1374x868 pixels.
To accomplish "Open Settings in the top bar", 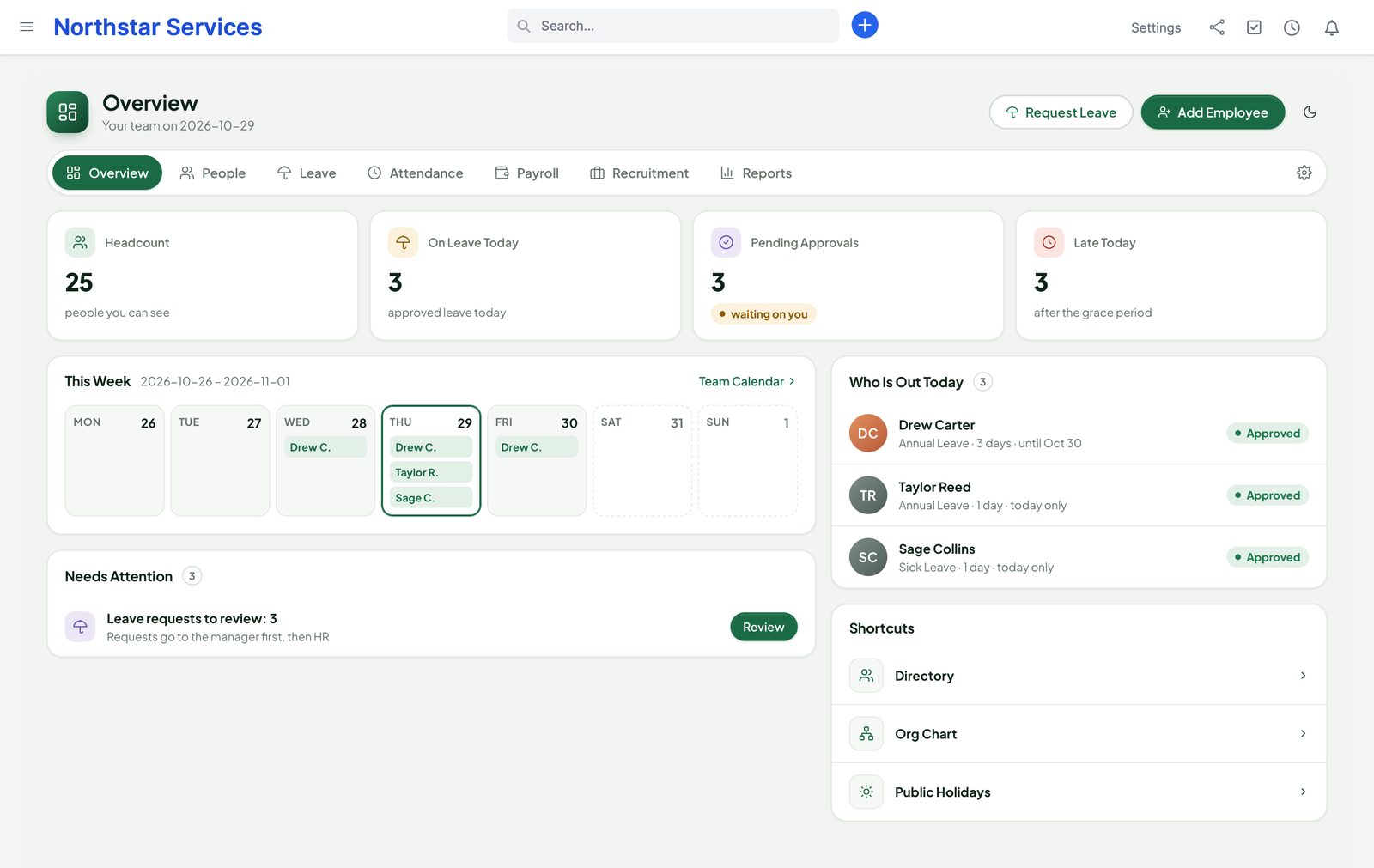I will 1156,27.
